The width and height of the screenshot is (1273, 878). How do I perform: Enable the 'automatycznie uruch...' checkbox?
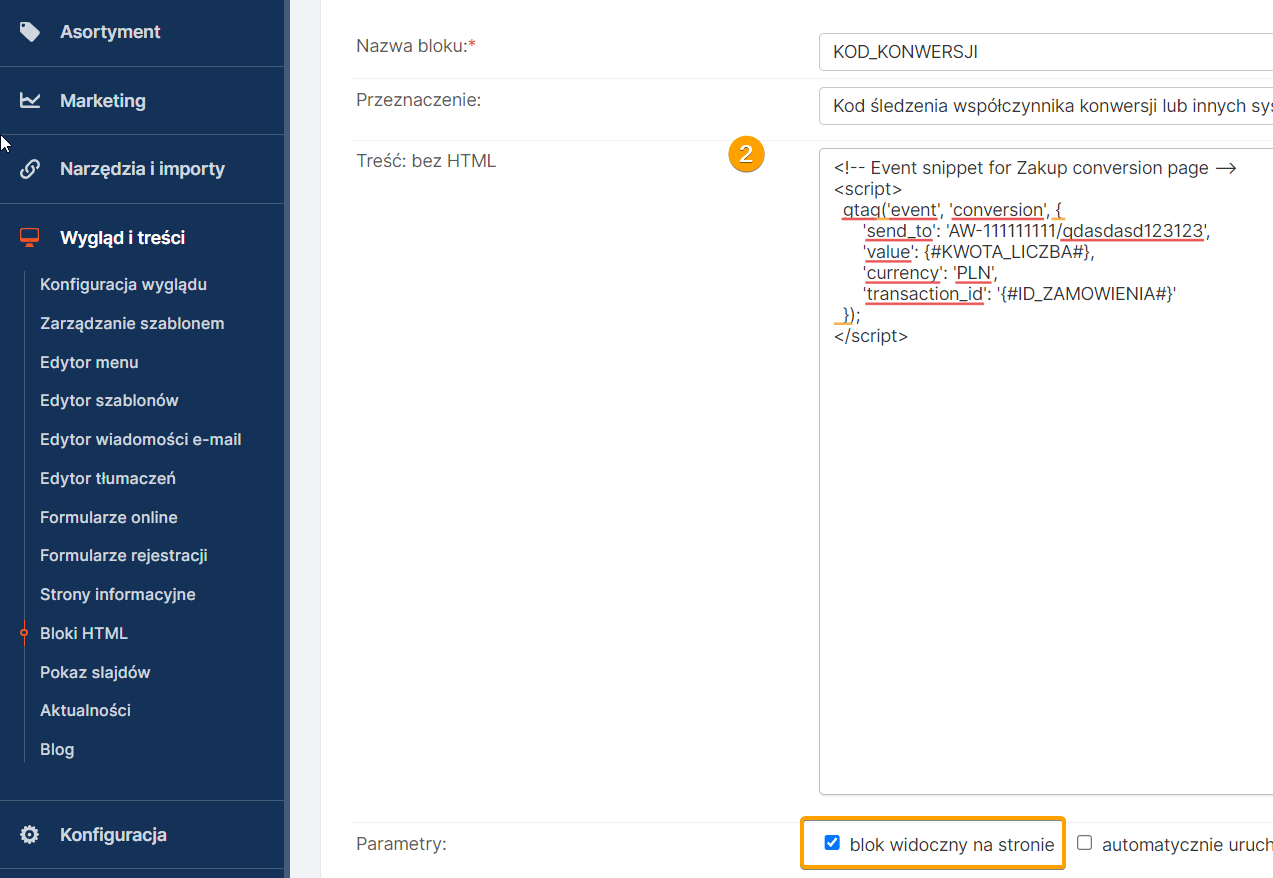[x=1085, y=843]
